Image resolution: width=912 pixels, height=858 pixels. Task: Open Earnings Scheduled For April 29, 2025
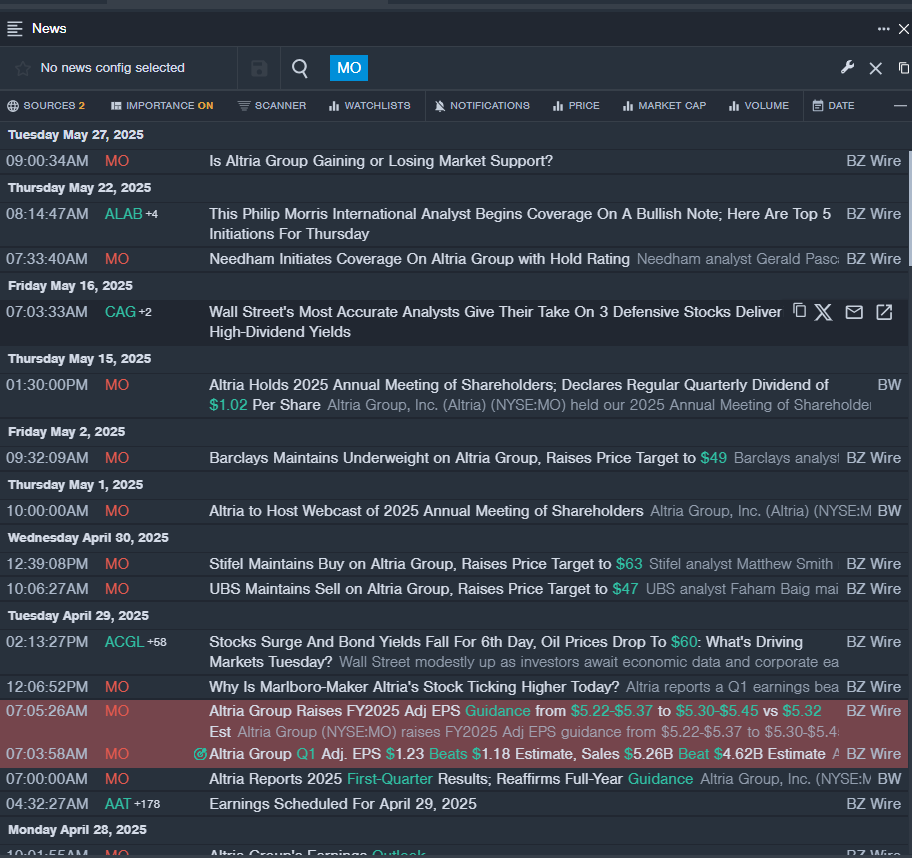[343, 804]
